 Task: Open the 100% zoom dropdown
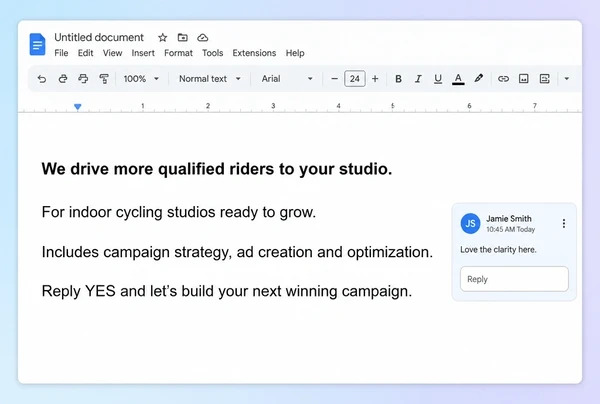click(x=141, y=79)
